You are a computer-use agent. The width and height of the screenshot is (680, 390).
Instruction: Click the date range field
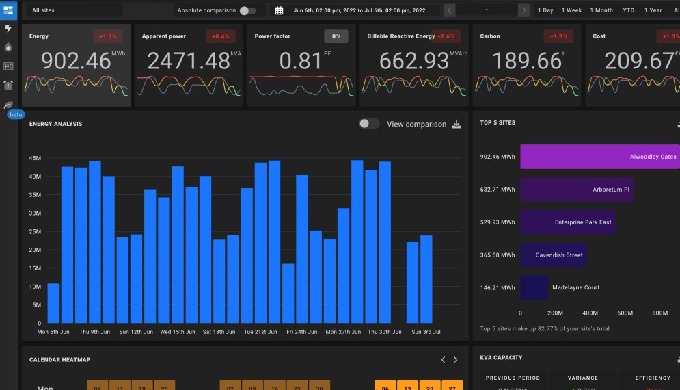point(359,10)
